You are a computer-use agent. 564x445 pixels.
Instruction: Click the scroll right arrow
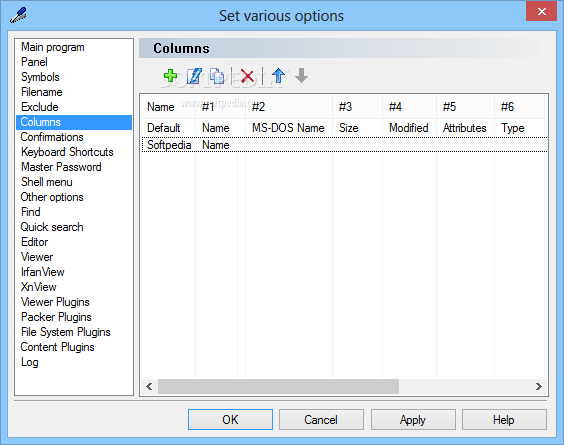click(538, 386)
